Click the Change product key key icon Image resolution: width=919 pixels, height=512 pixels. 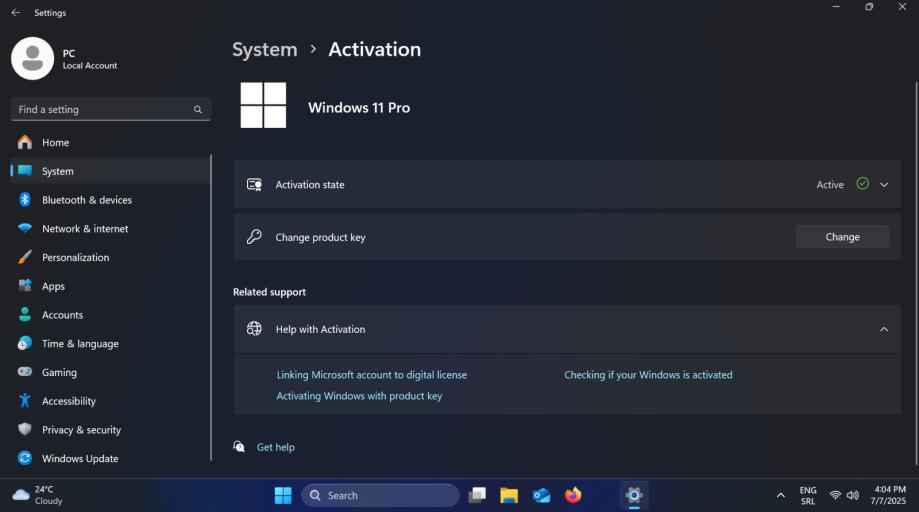point(254,237)
